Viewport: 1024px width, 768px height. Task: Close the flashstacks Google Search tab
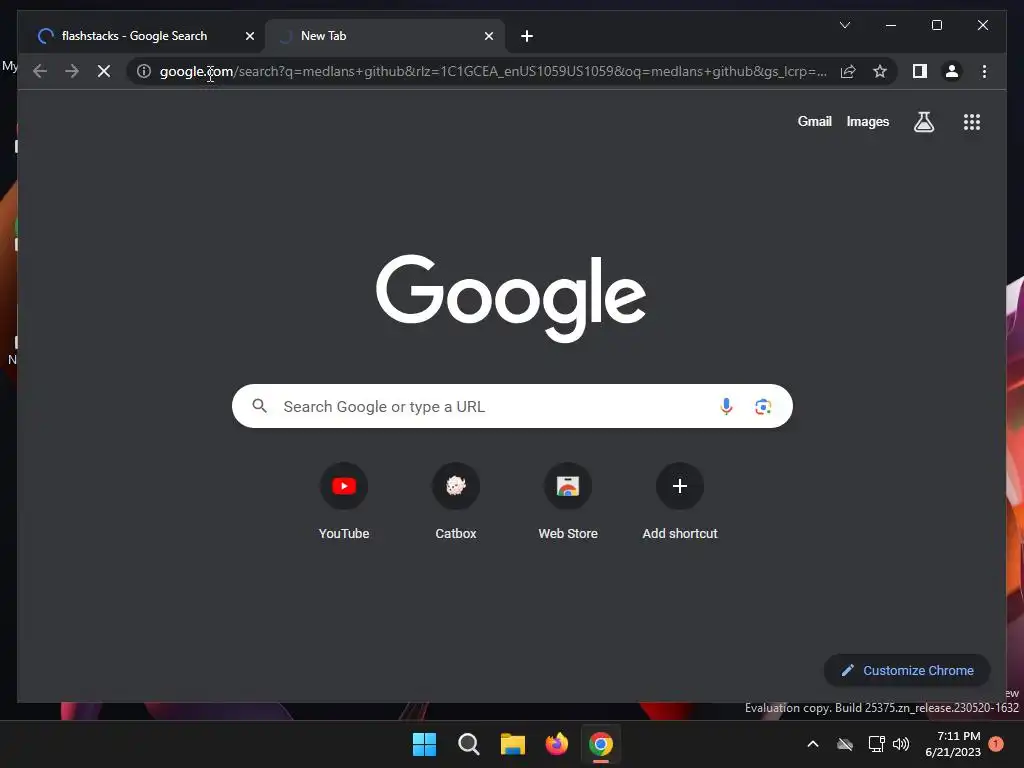(249, 36)
